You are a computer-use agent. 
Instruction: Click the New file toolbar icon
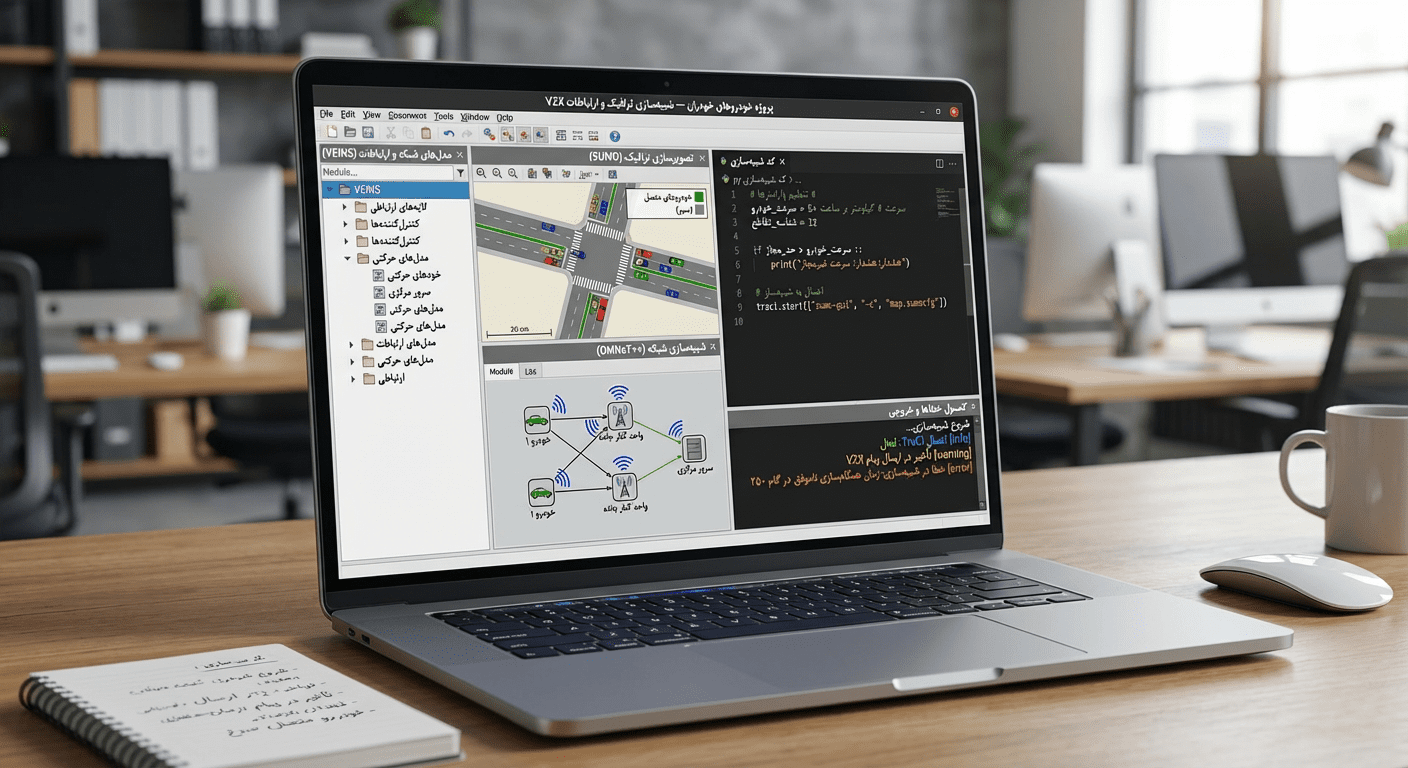point(330,132)
